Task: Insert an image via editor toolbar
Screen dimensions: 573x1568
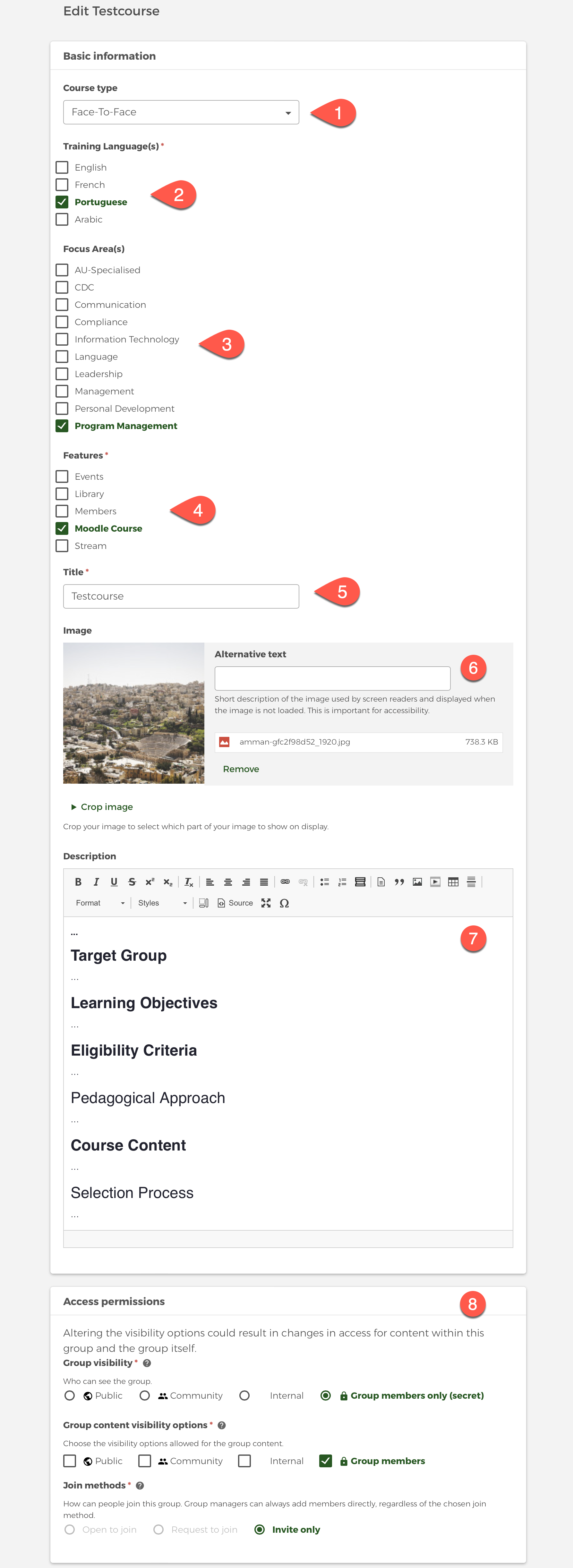Action: click(x=417, y=882)
